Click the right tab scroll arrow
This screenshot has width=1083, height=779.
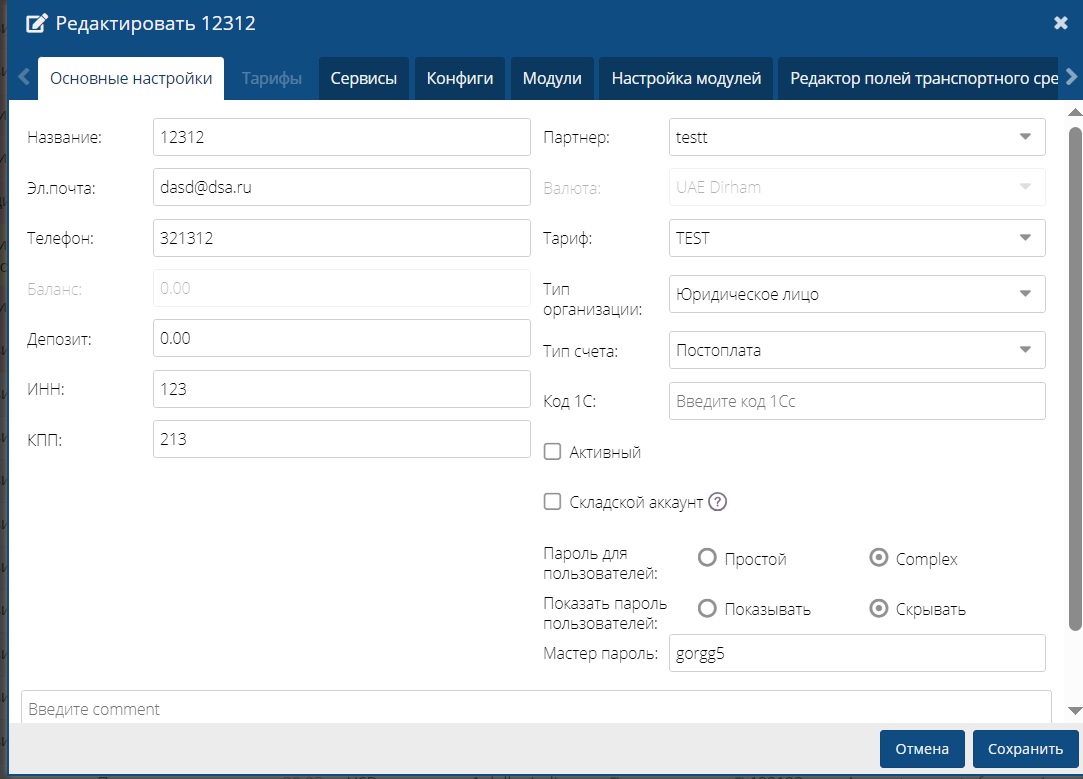pyautogui.click(x=1070, y=77)
